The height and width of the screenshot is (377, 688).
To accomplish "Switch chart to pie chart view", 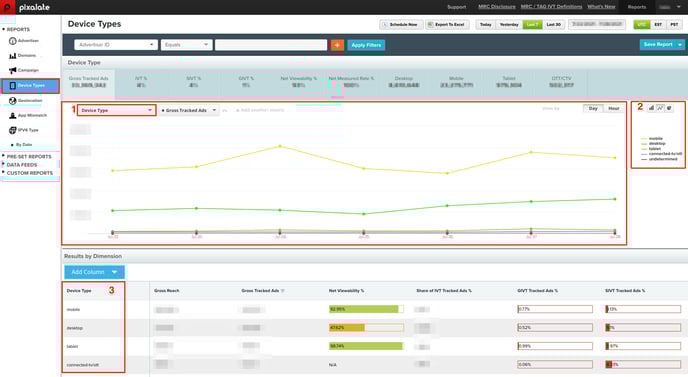I will click(x=669, y=108).
